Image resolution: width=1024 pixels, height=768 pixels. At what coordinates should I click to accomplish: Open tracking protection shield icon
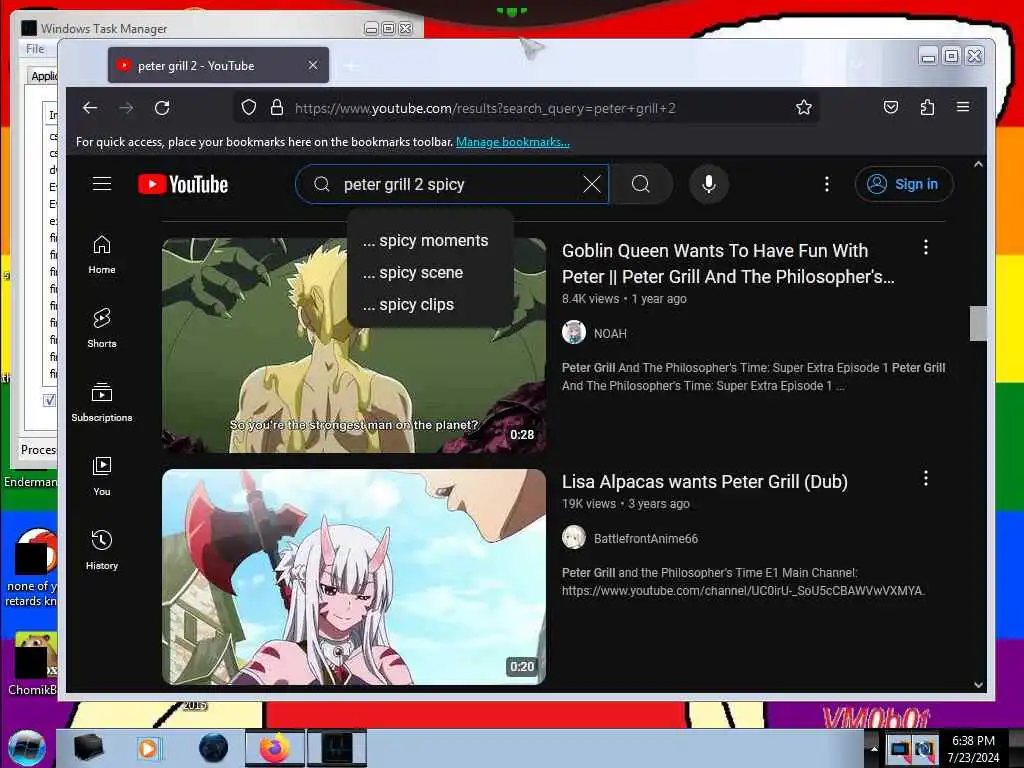(x=249, y=108)
